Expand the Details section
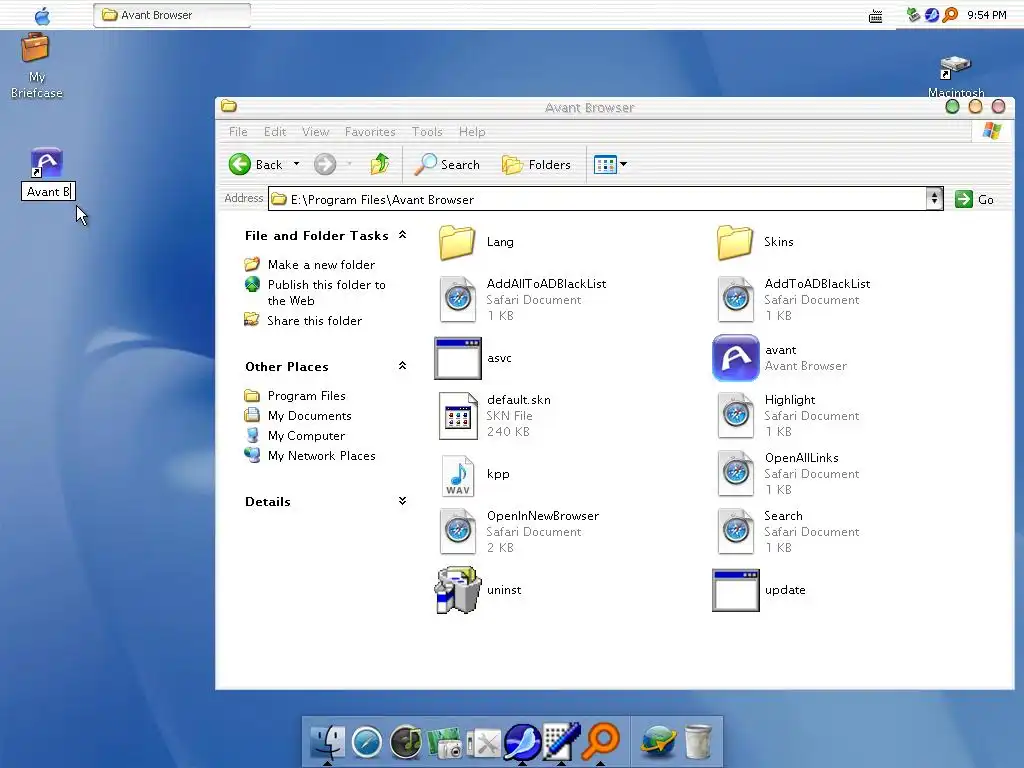 402,501
